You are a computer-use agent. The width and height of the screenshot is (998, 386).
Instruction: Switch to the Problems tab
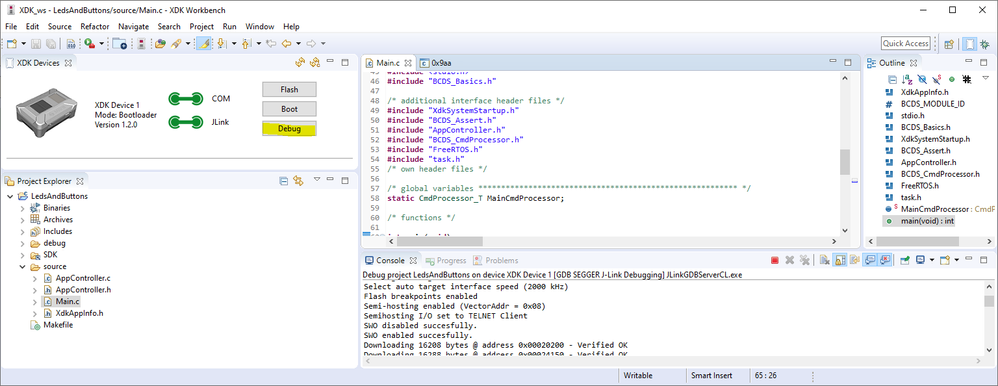point(496,261)
